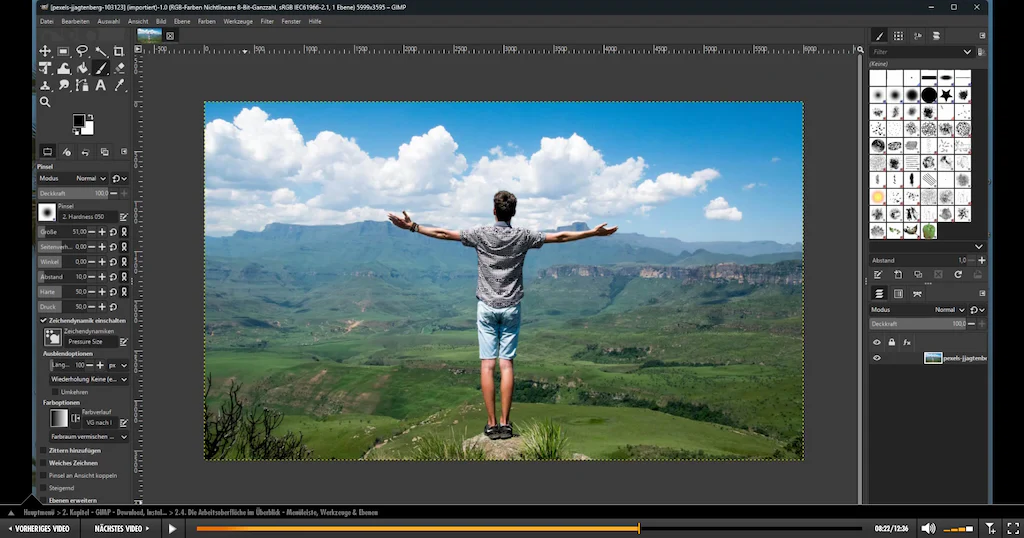
Task: Select the black star brush
Action: coord(946,95)
